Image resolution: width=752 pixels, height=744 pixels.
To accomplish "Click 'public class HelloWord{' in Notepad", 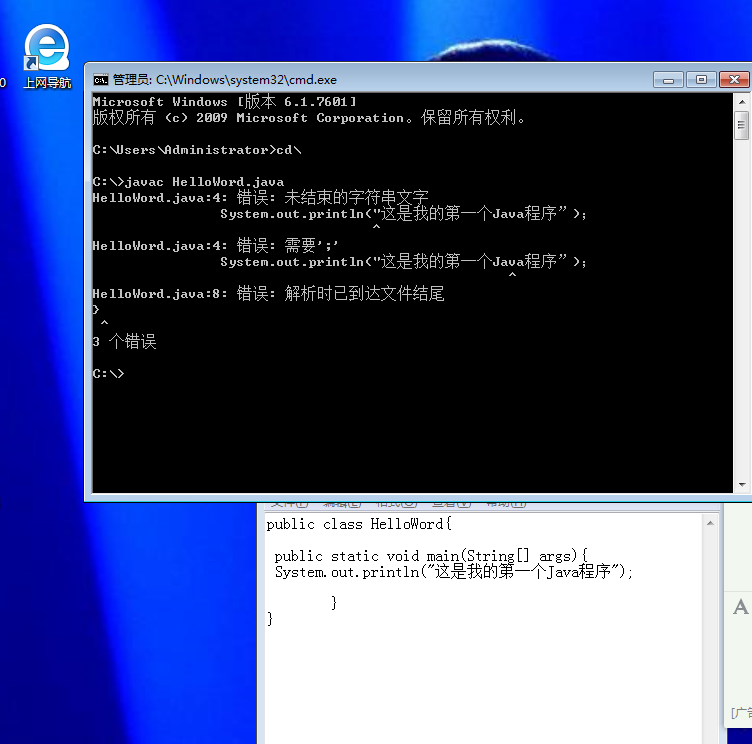I will 359,524.
